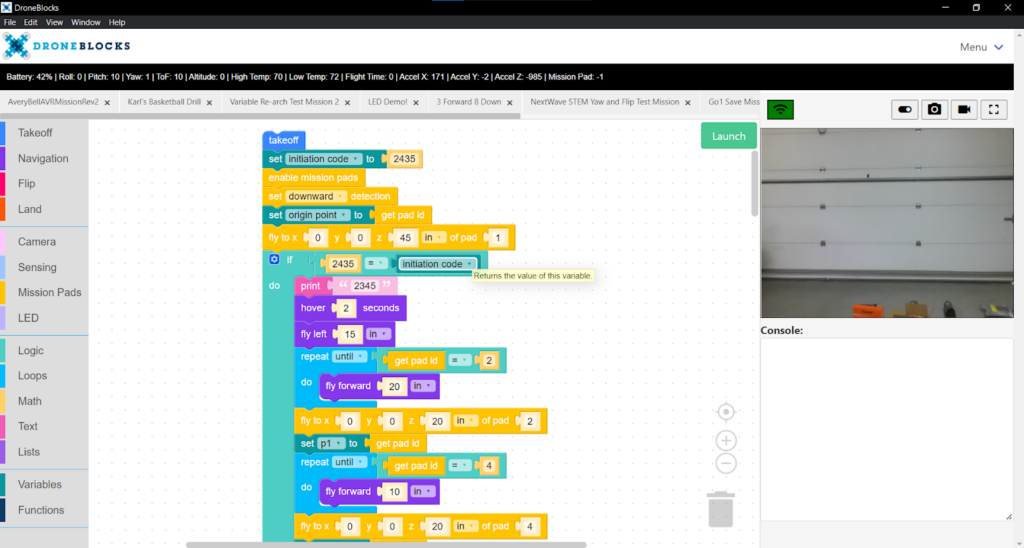Open the gear settings on the if block
The image size is (1024, 548).
(274, 259)
